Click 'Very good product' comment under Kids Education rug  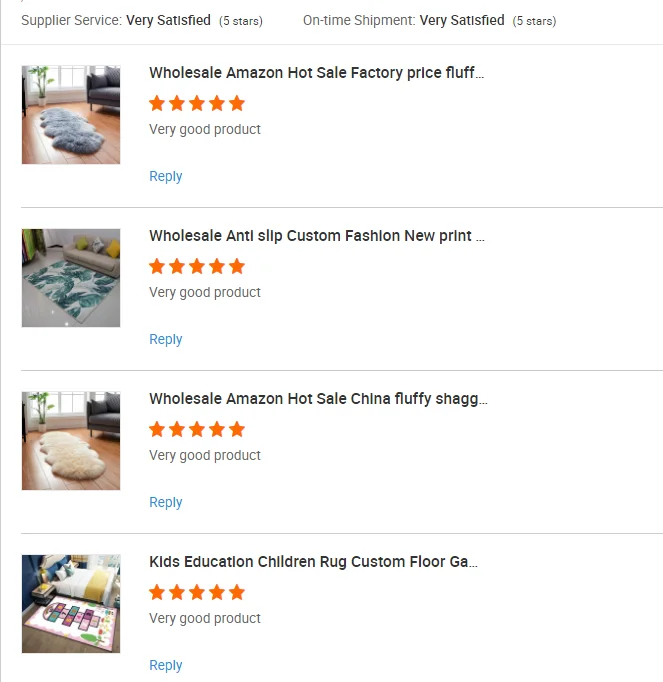(x=205, y=618)
